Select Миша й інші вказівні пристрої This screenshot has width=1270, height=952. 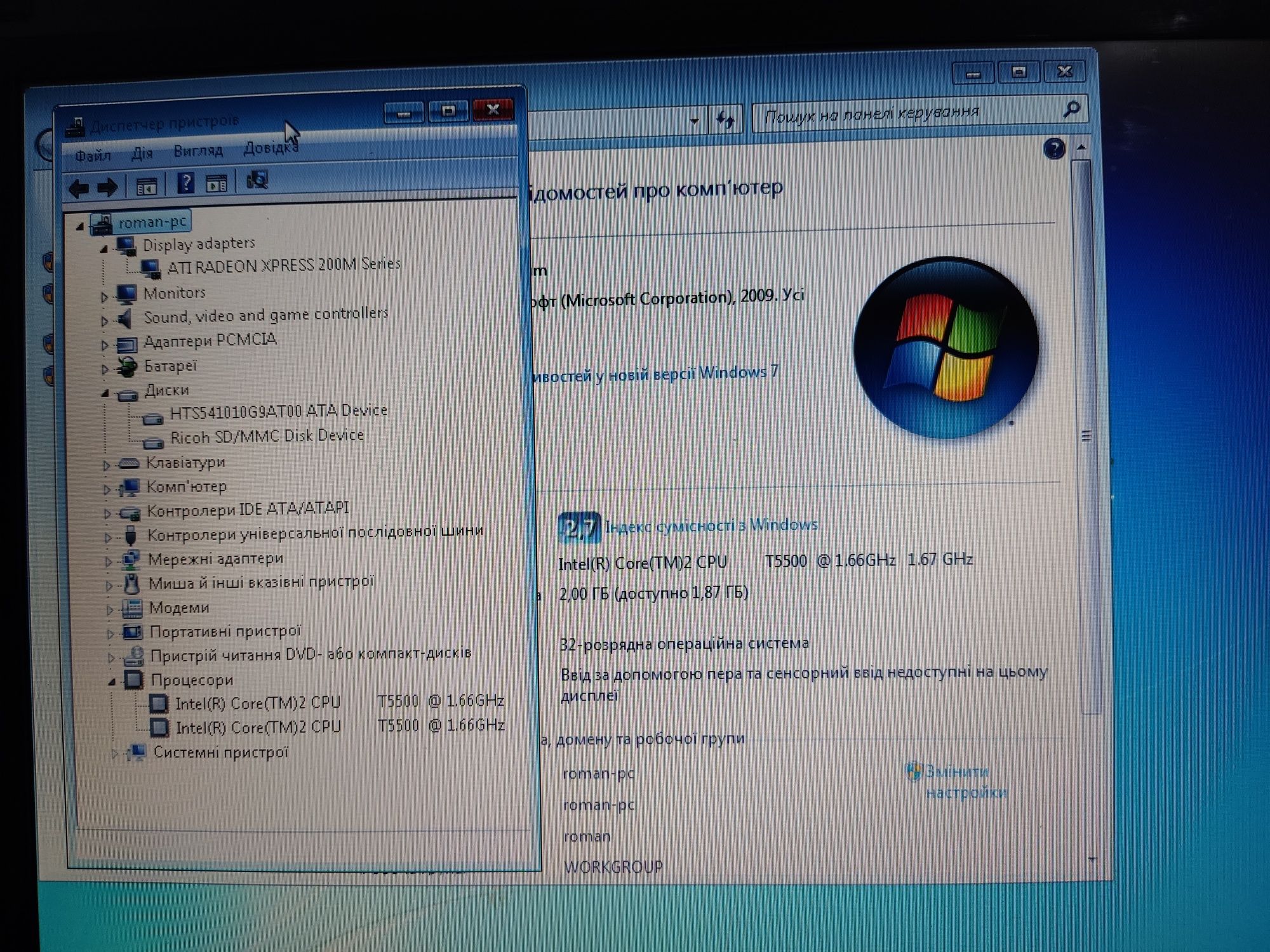[261, 583]
